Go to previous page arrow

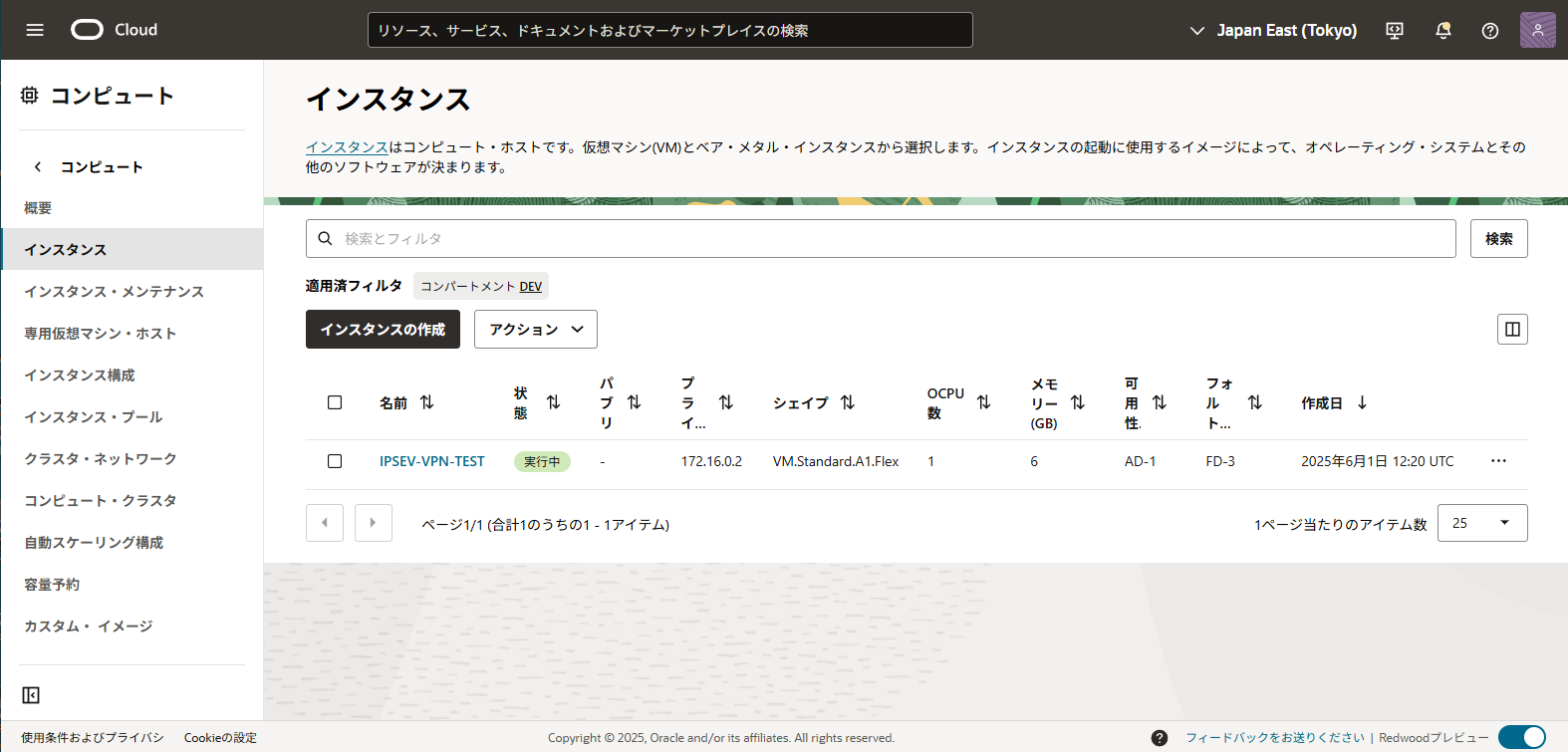[x=325, y=523]
